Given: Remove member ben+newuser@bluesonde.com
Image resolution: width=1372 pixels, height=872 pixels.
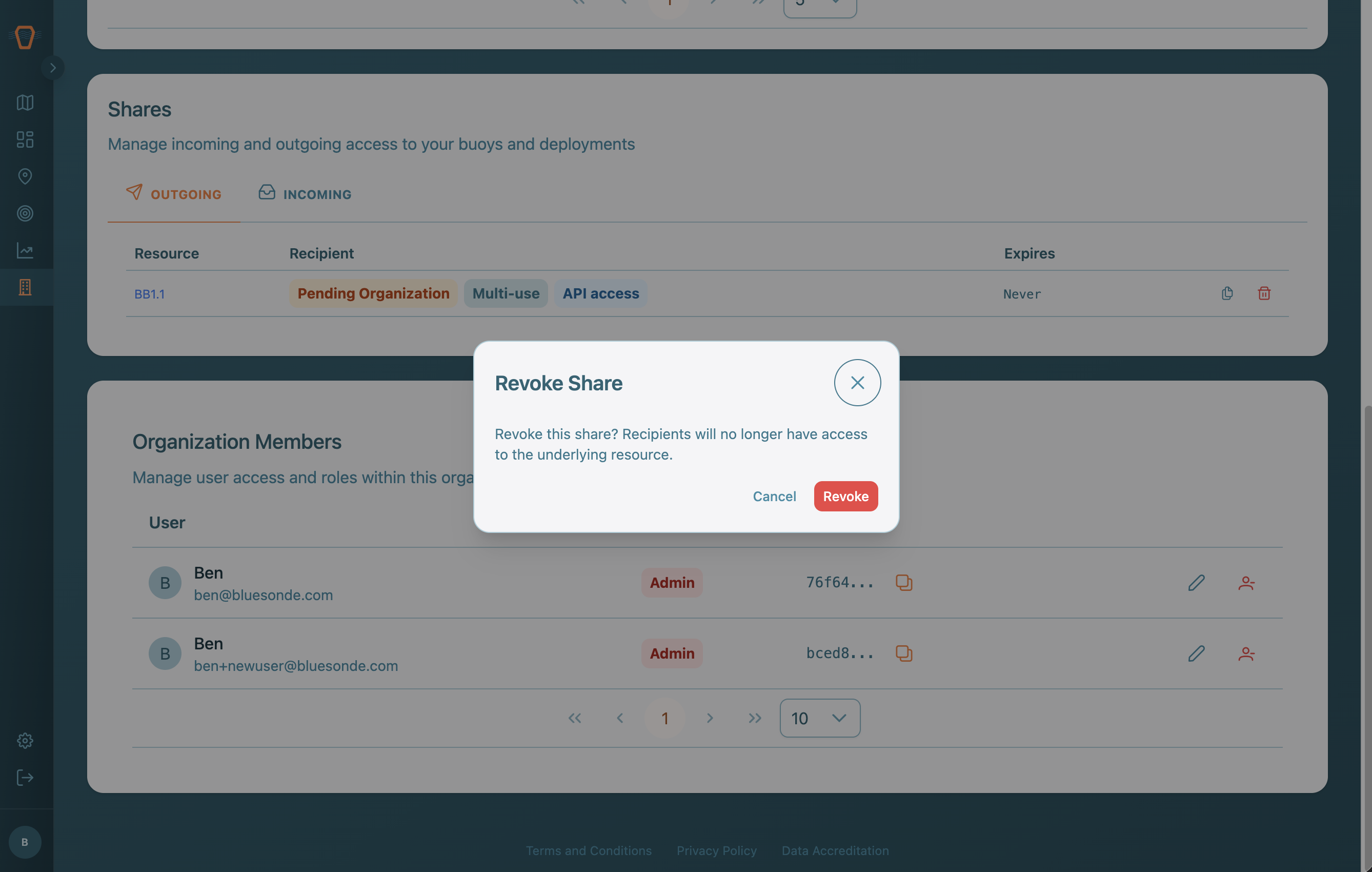Looking at the screenshot, I should [1246, 653].
